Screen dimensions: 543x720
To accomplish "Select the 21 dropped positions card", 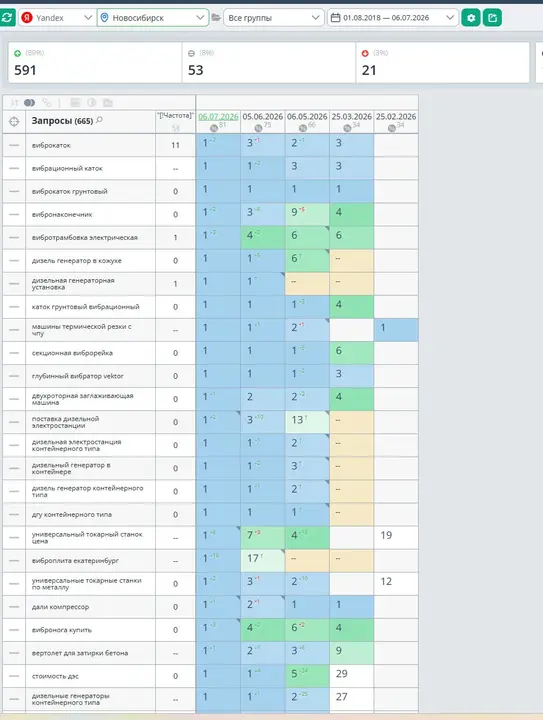I will 443,63.
